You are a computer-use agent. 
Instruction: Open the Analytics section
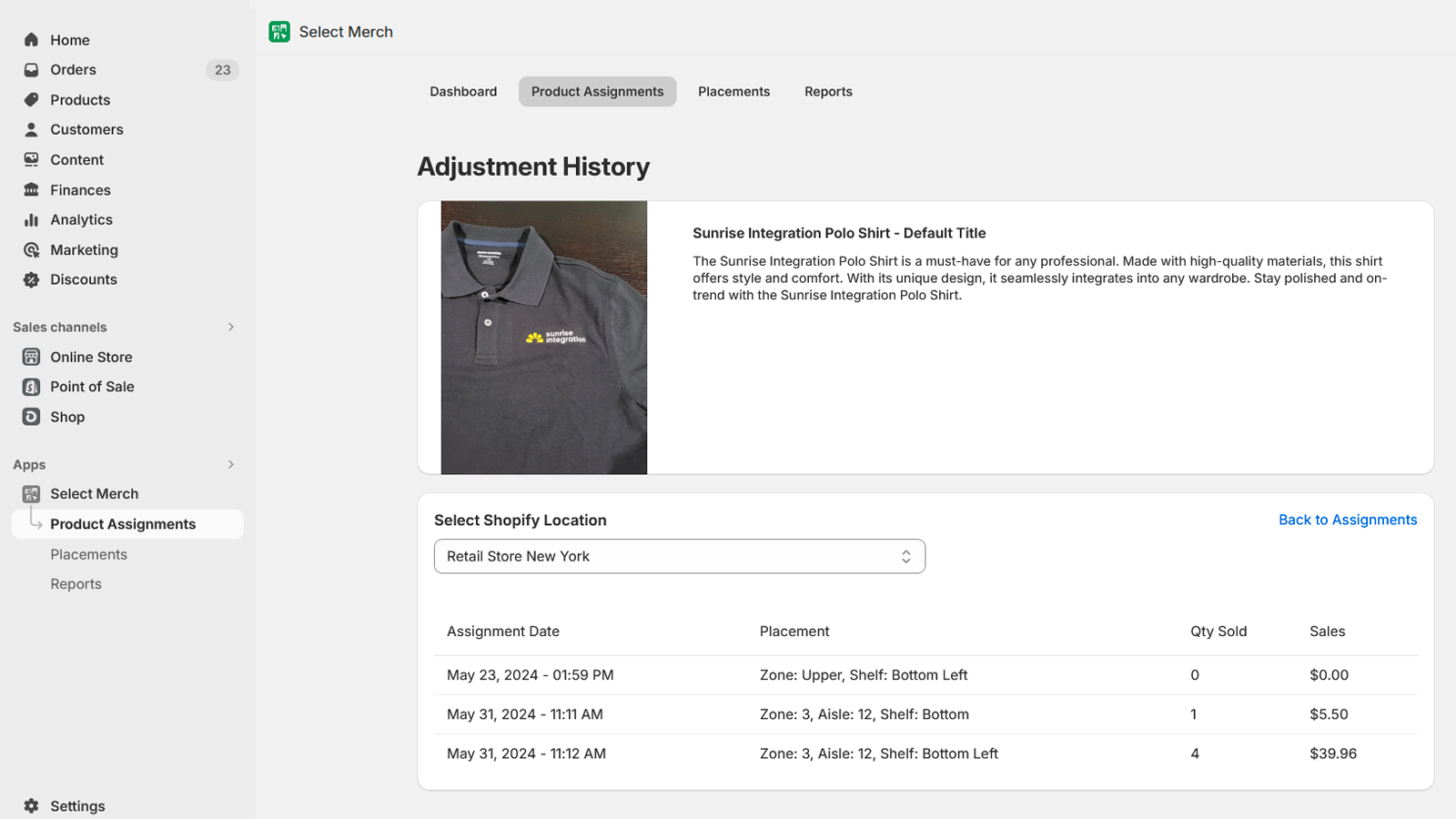[x=80, y=219]
